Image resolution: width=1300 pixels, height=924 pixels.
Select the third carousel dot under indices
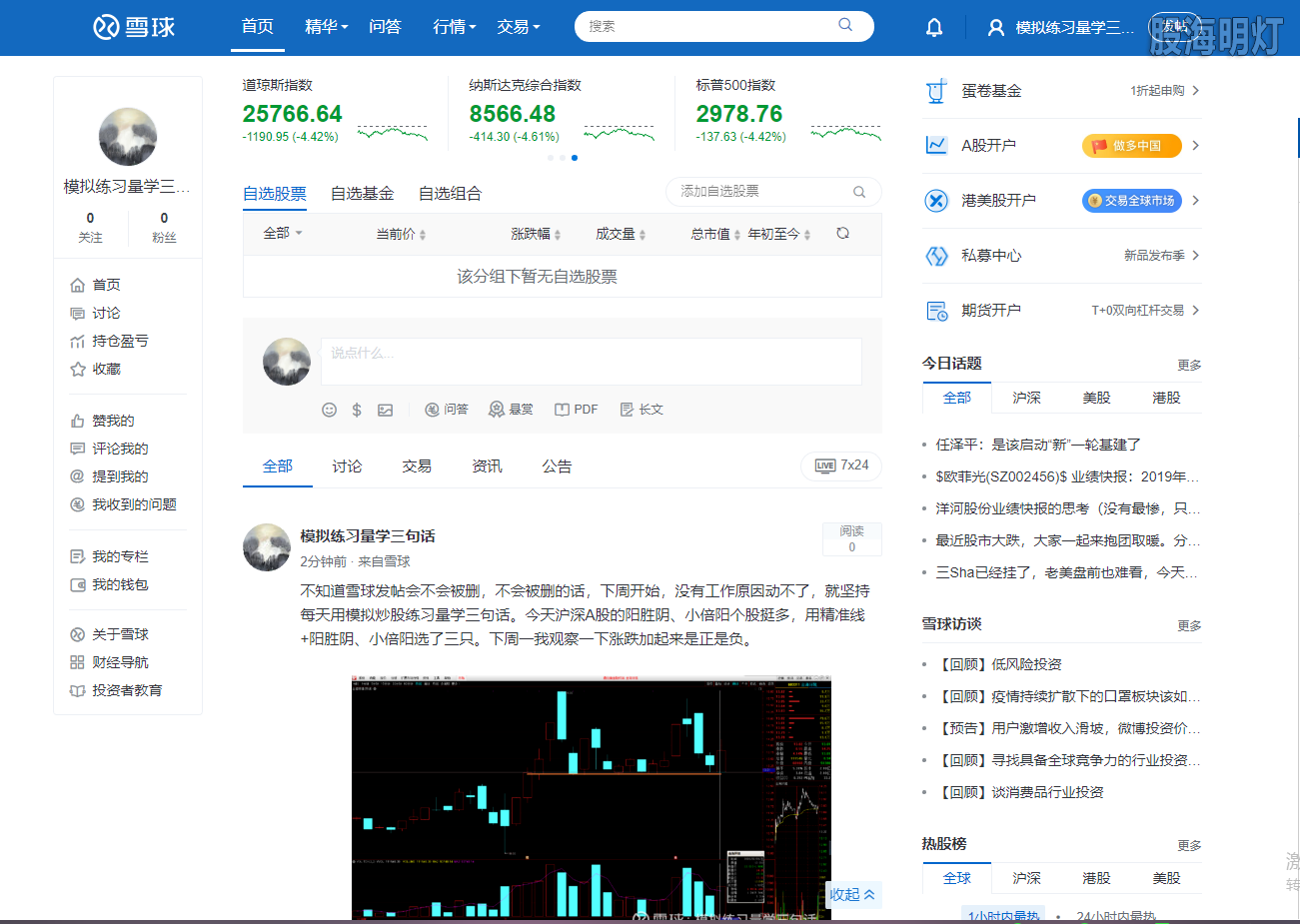[x=574, y=158]
